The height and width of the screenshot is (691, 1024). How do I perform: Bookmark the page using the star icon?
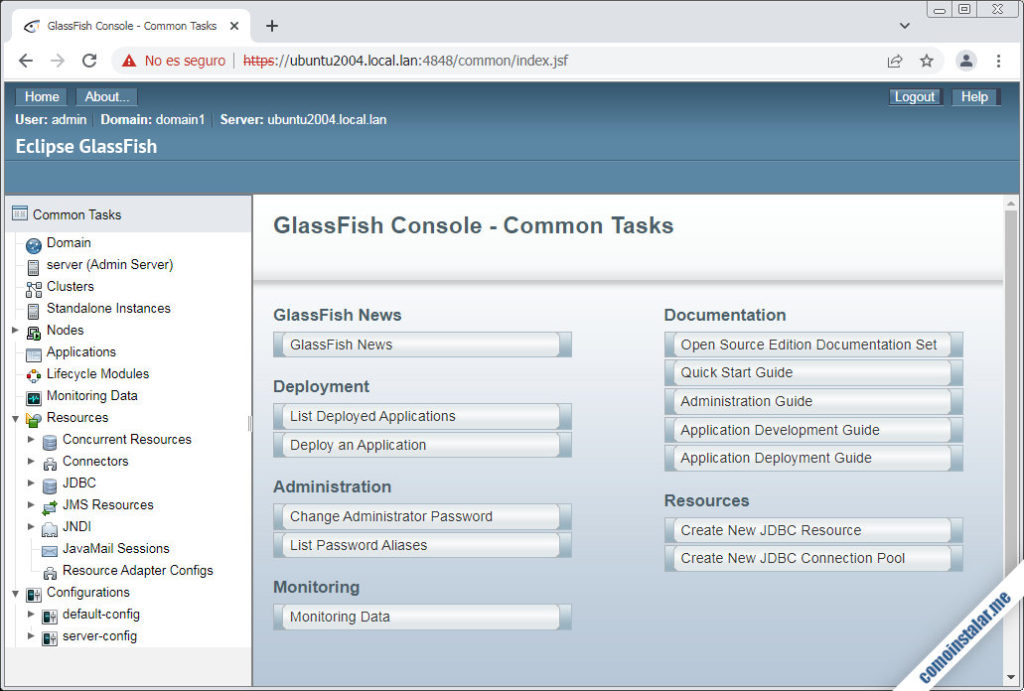(927, 60)
